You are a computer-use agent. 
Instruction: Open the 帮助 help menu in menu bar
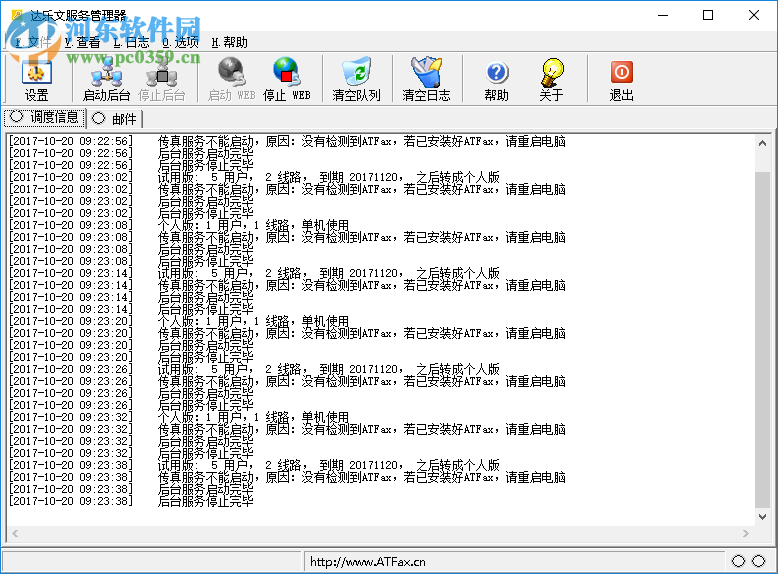(x=229, y=42)
